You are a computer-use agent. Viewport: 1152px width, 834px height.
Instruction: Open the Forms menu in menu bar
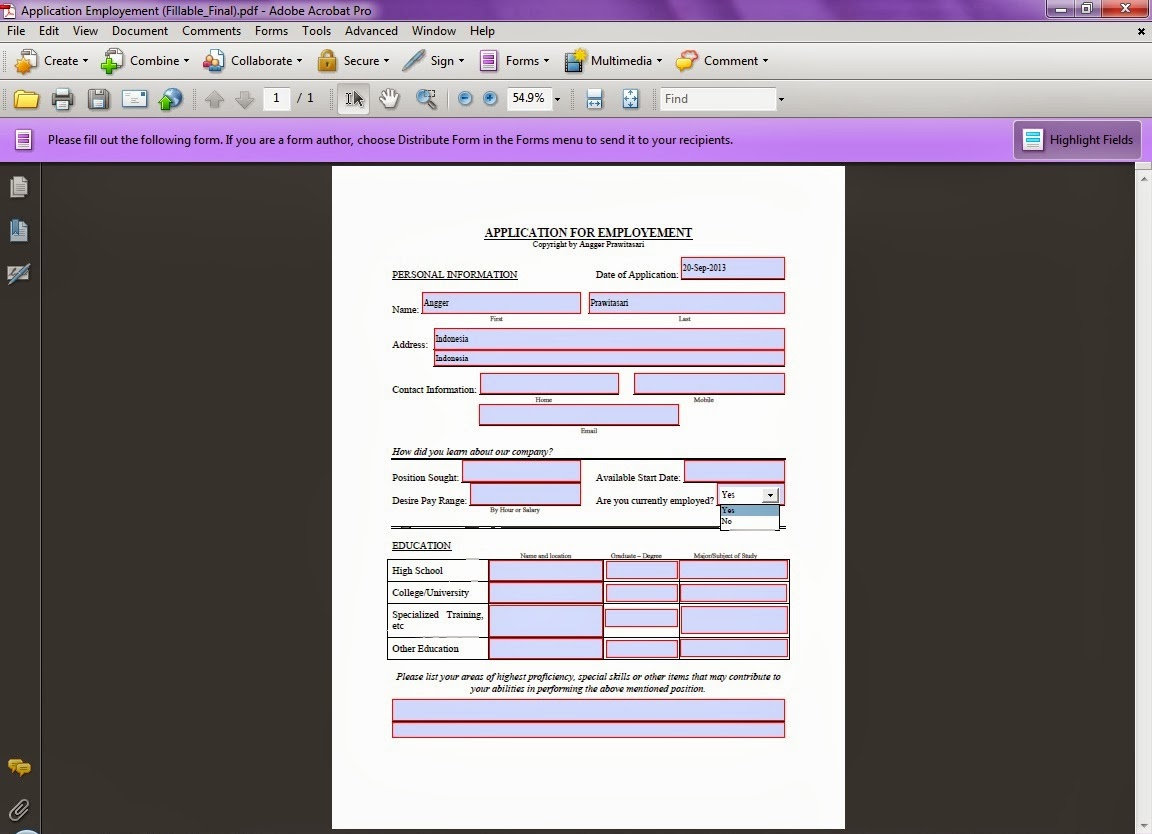[271, 31]
